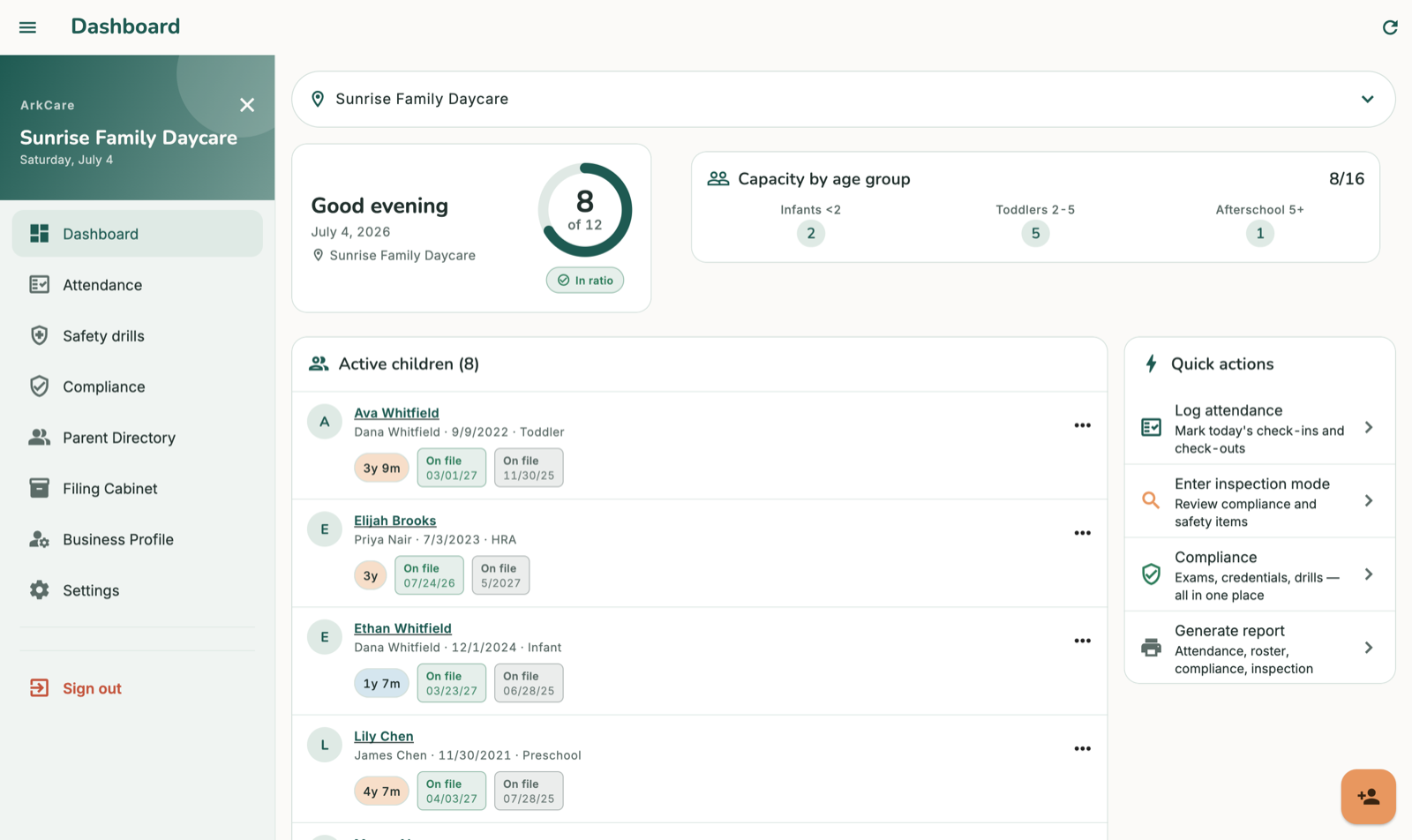The image size is (1412, 840).
Task: Open Ava Whitfield's profile link
Action: [x=396, y=413]
